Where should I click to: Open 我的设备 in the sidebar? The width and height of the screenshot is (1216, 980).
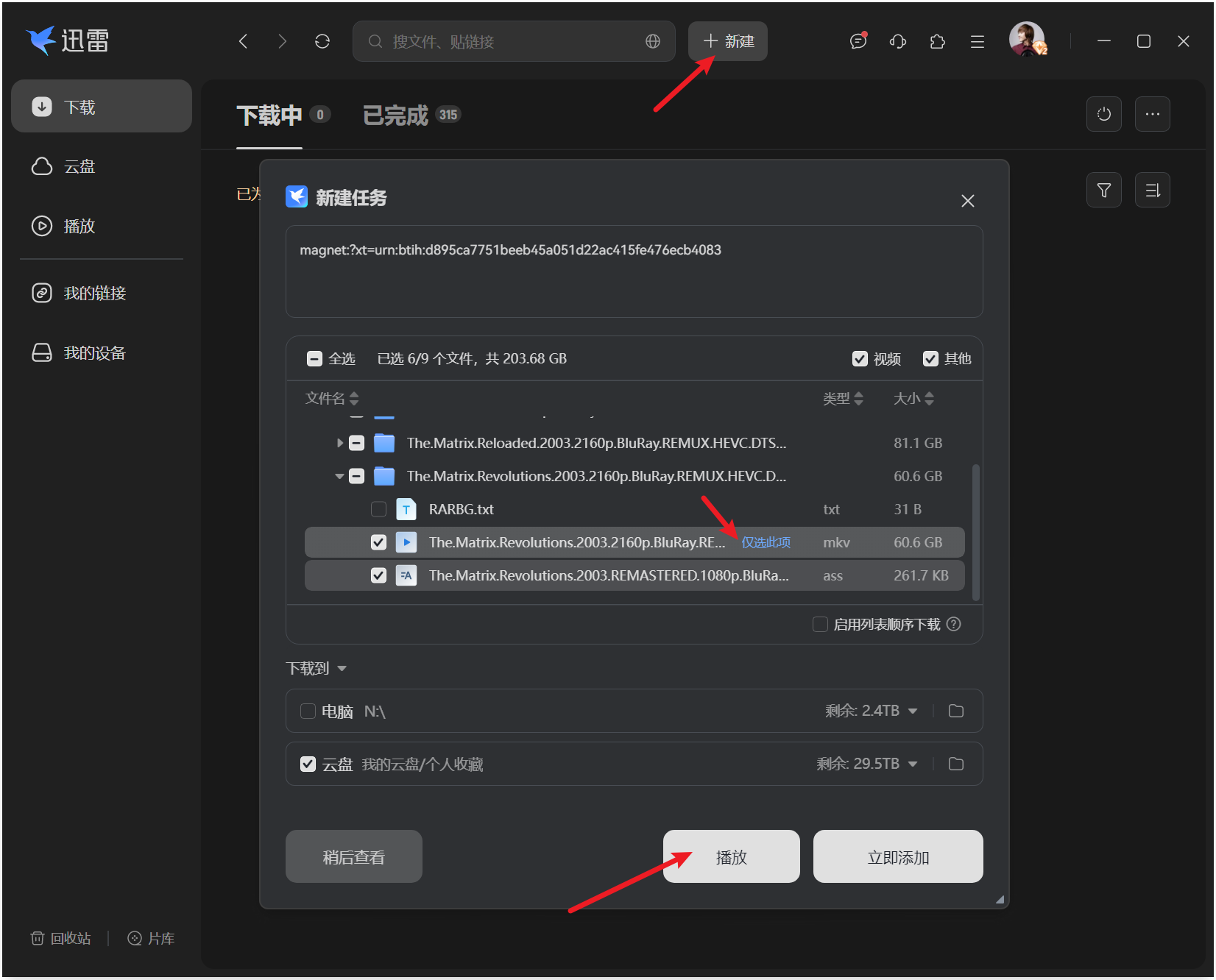click(x=102, y=352)
